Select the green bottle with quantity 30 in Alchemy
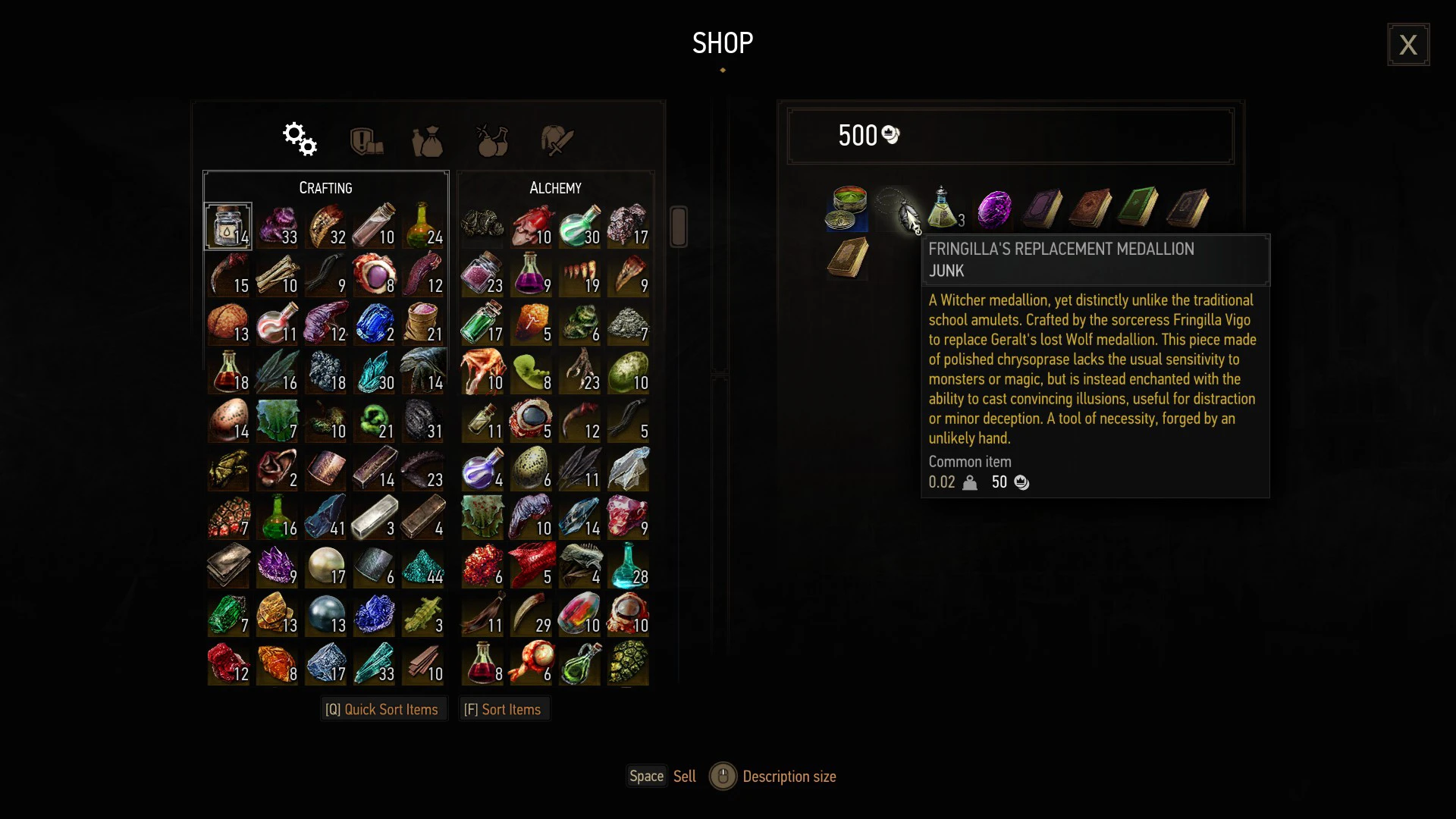This screenshot has height=819, width=1456. point(579,226)
